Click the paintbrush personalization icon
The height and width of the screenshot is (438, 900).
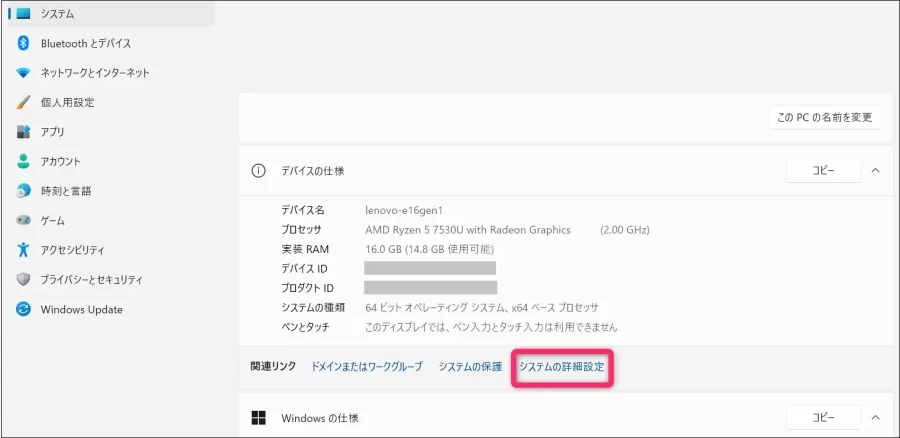23,103
